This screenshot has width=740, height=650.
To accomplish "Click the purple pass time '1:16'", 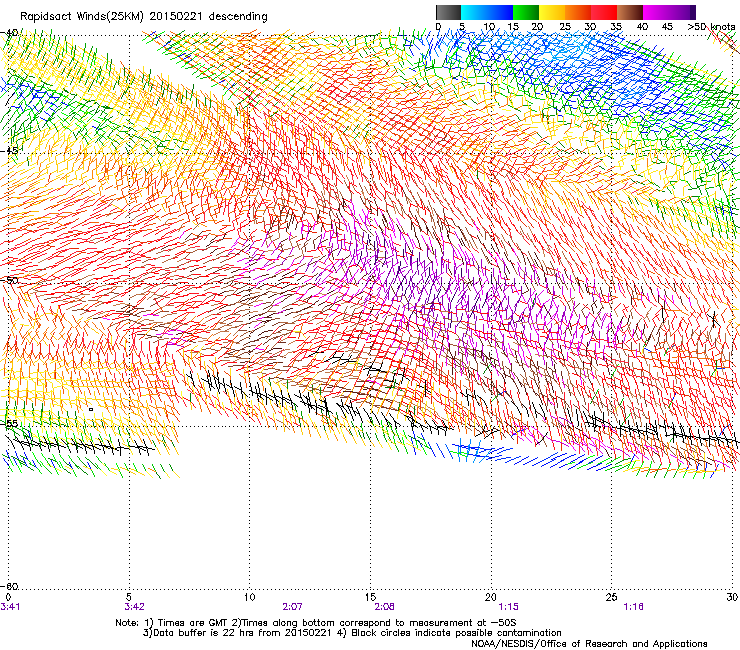I will [633, 607].
